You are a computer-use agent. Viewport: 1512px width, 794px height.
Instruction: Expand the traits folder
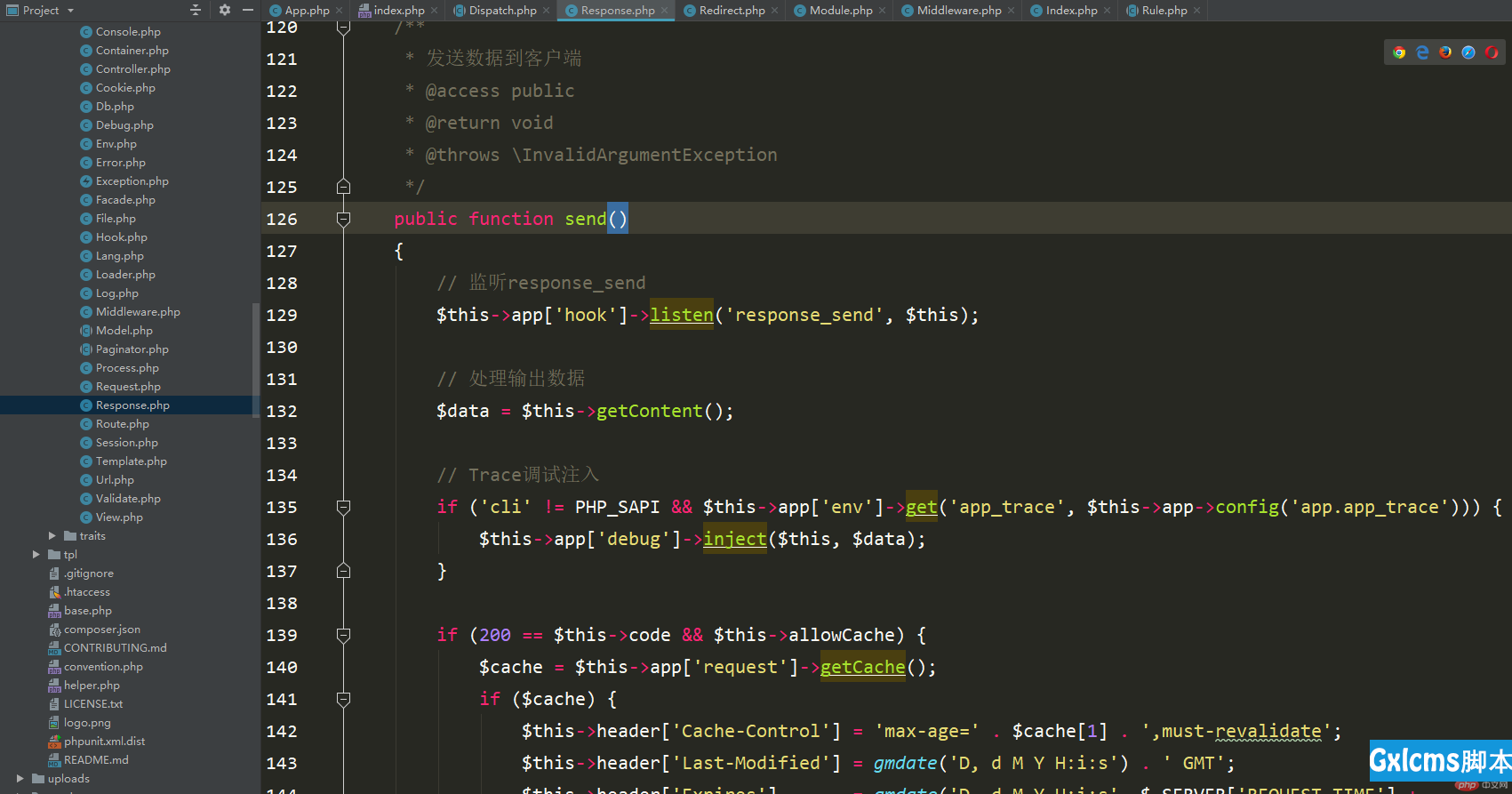[x=52, y=536]
